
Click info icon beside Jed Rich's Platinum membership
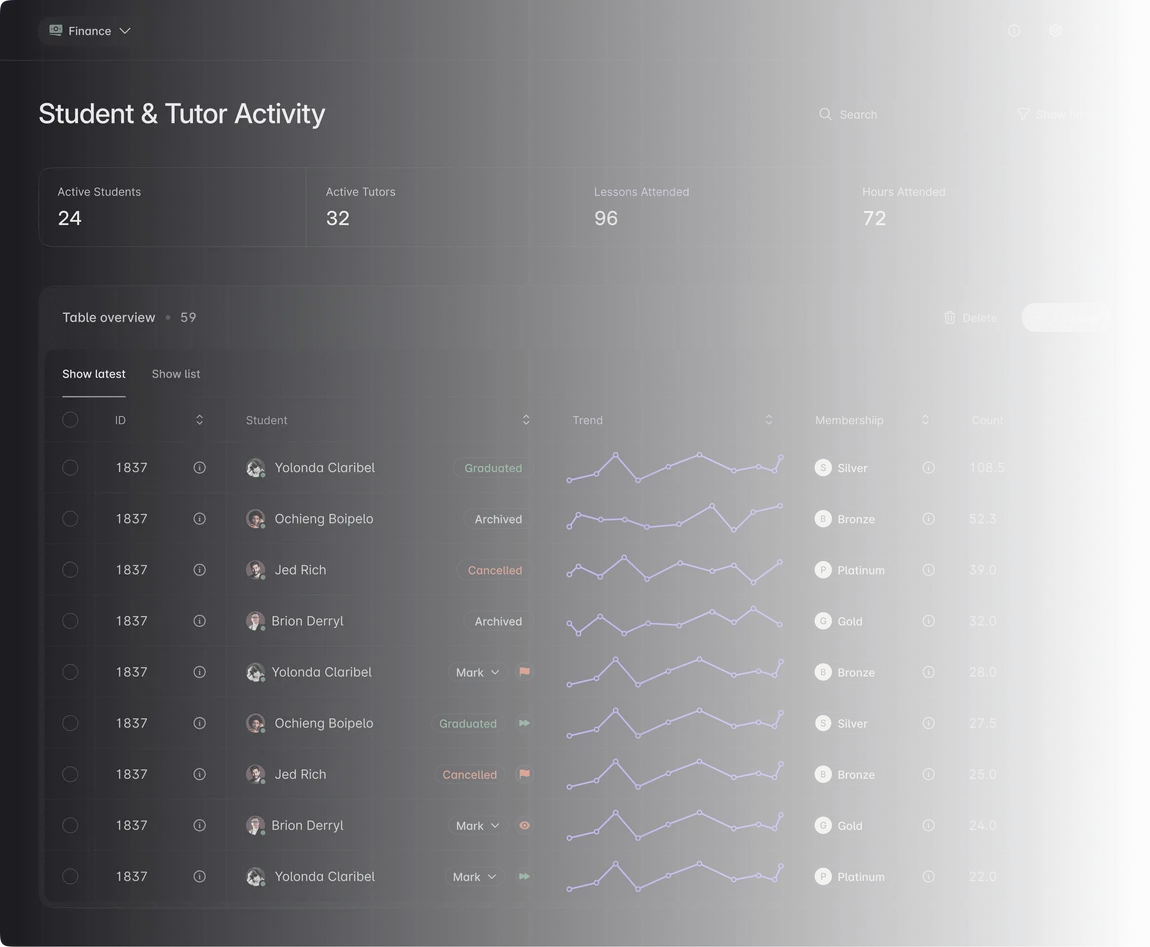point(929,570)
